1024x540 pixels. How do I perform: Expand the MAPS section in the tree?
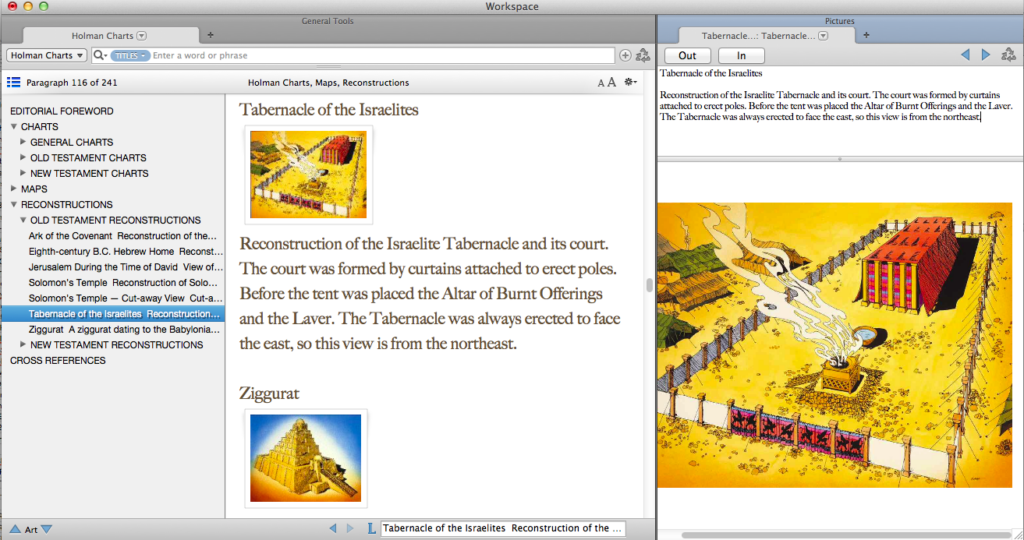click(x=14, y=189)
